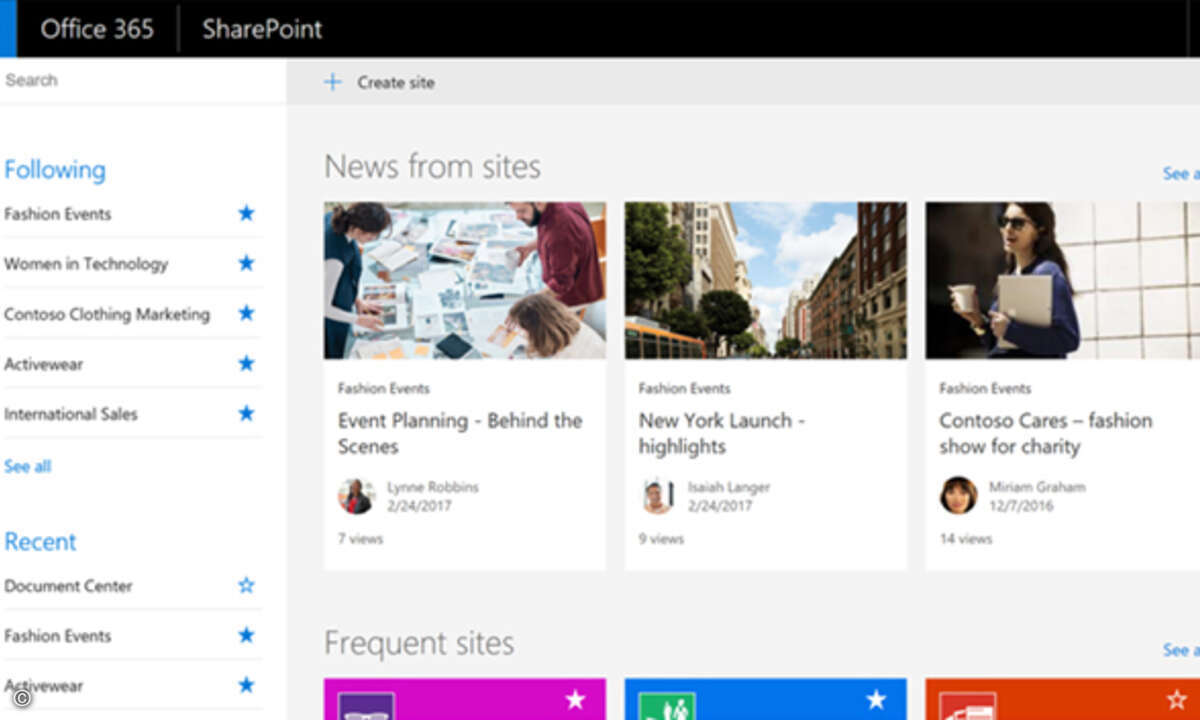The image size is (1200, 720).
Task: Open Contoso Clothing Marketing site
Action: [x=107, y=314]
